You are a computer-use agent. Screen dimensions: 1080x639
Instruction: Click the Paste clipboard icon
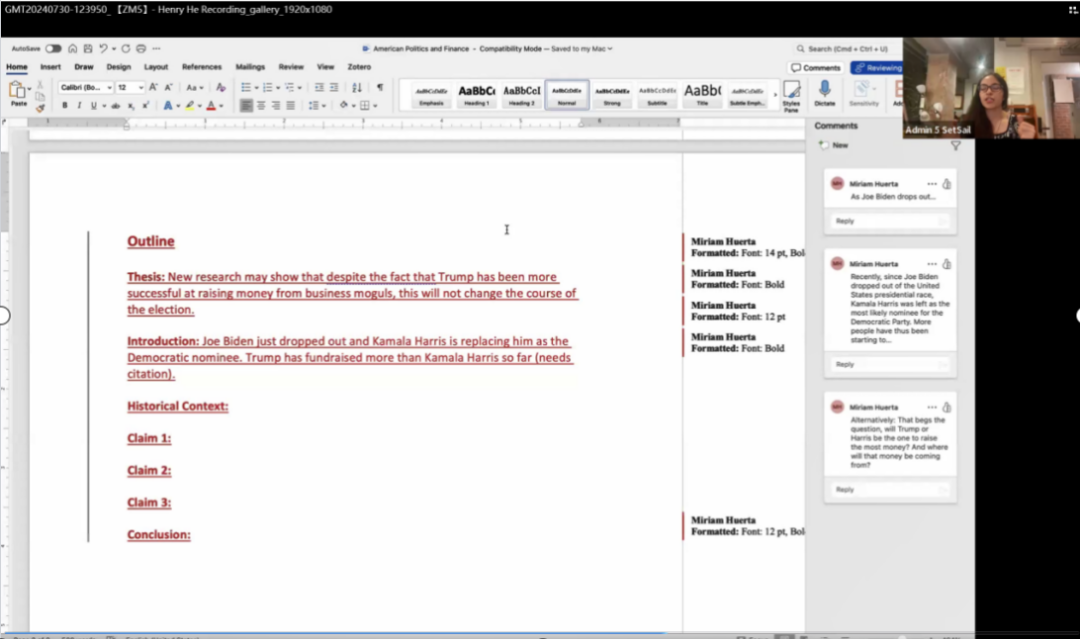17,90
